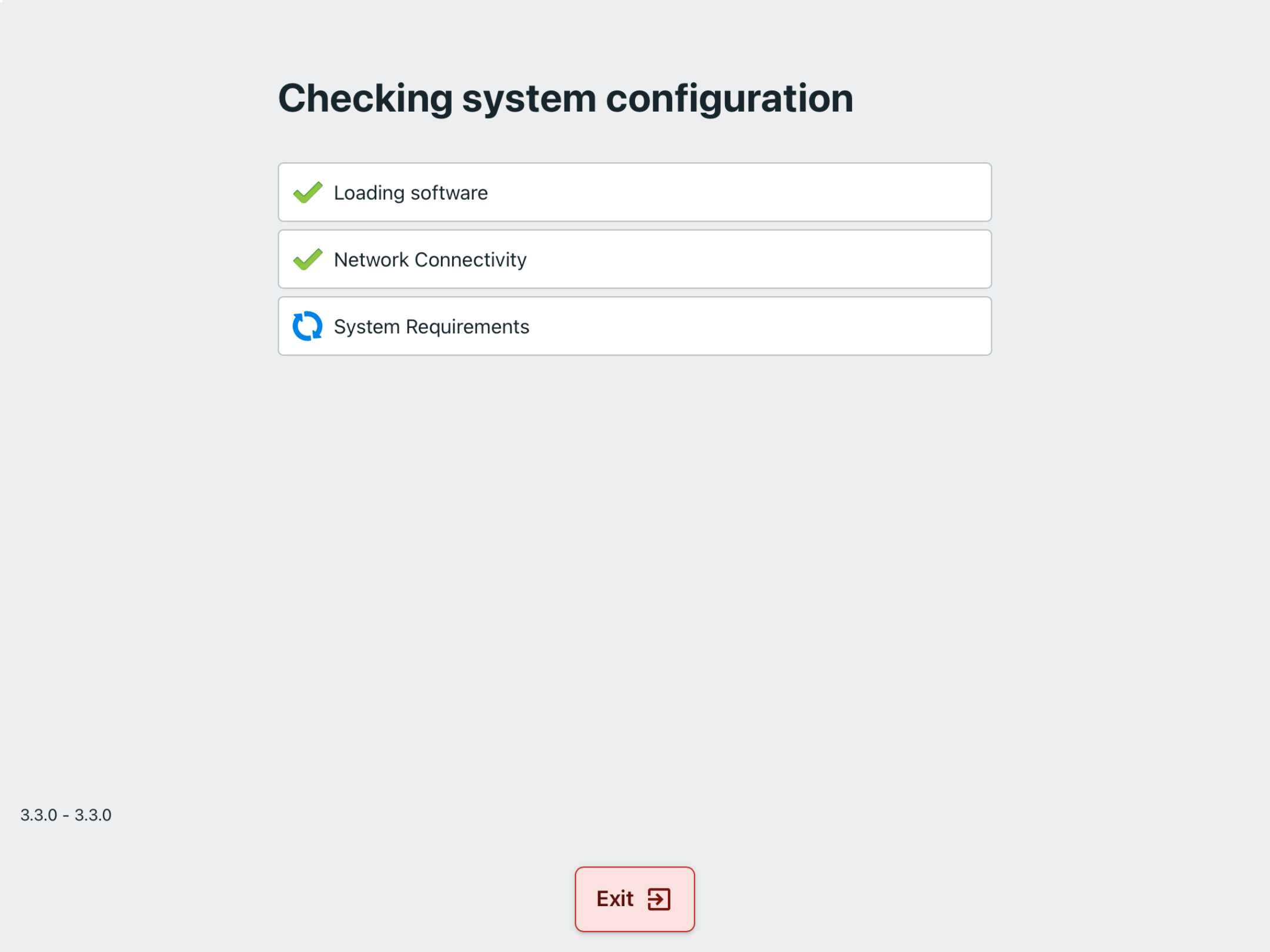The image size is (1270, 952).
Task: Click the green checkmark beside Loading software
Action: point(308,192)
